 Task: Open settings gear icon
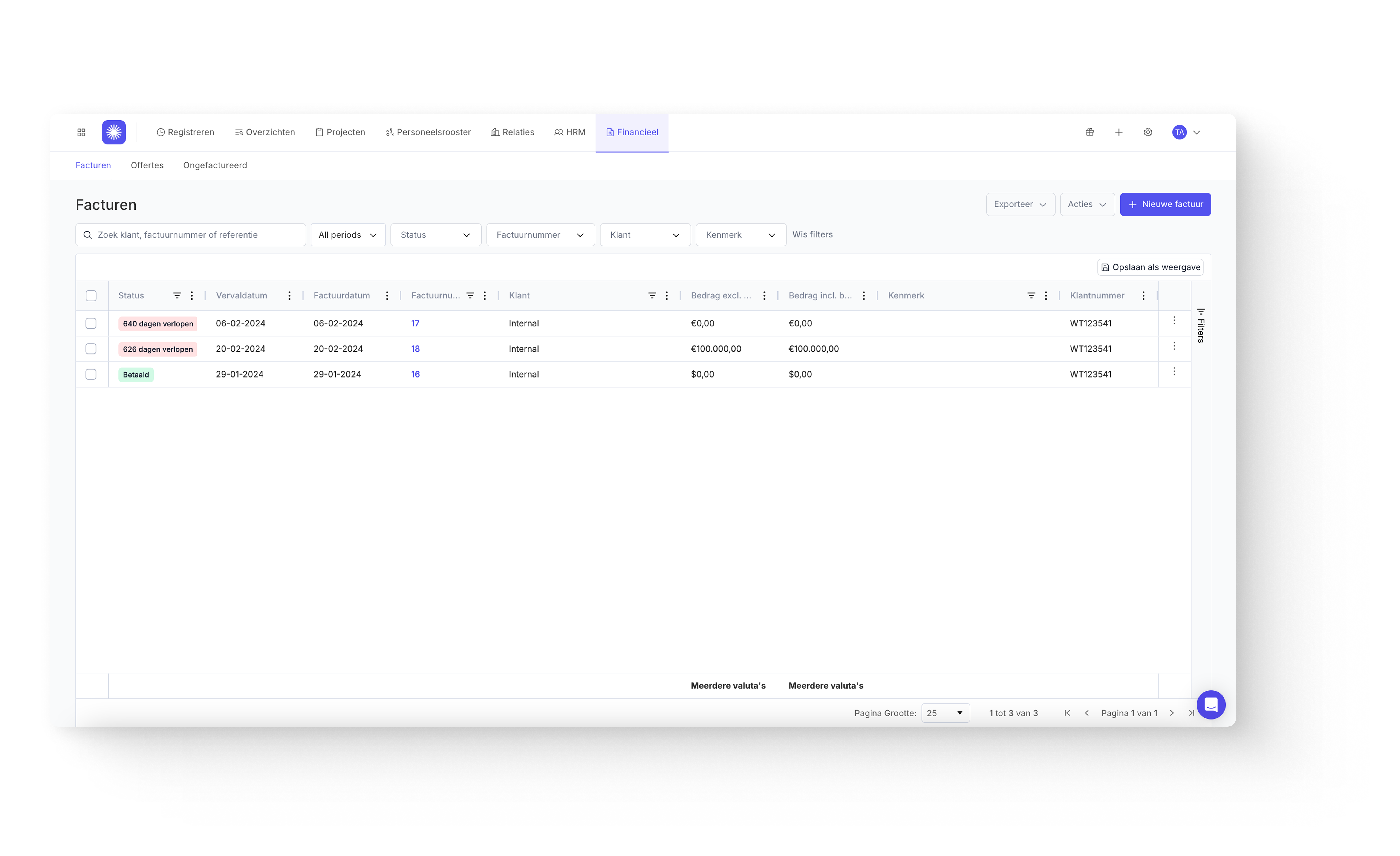1148,132
